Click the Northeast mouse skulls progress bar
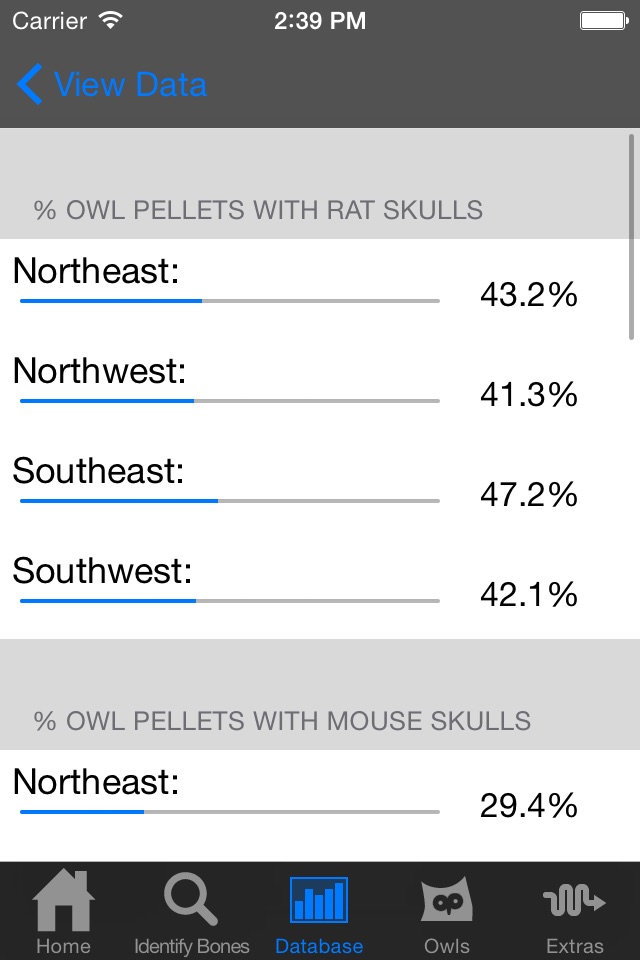 point(229,811)
